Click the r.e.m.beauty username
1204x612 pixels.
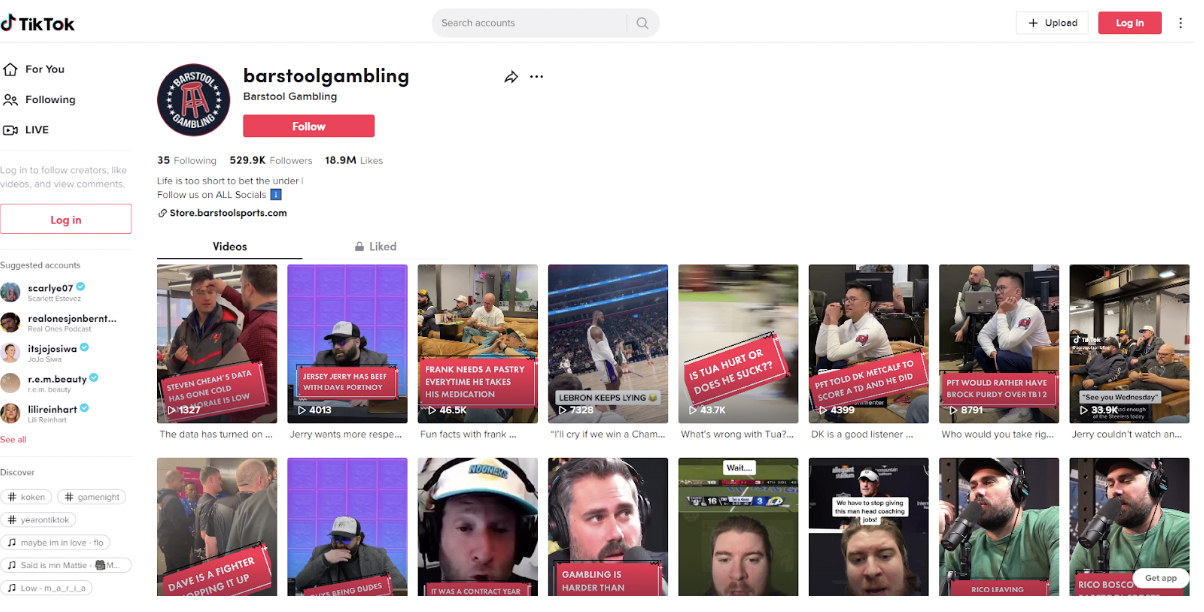[57, 378]
